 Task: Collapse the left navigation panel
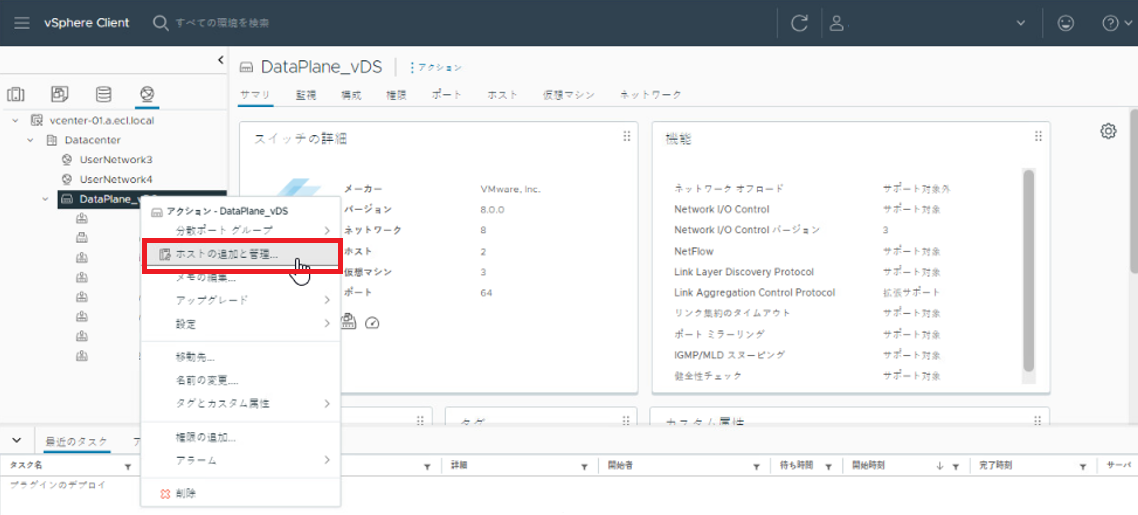[220, 61]
